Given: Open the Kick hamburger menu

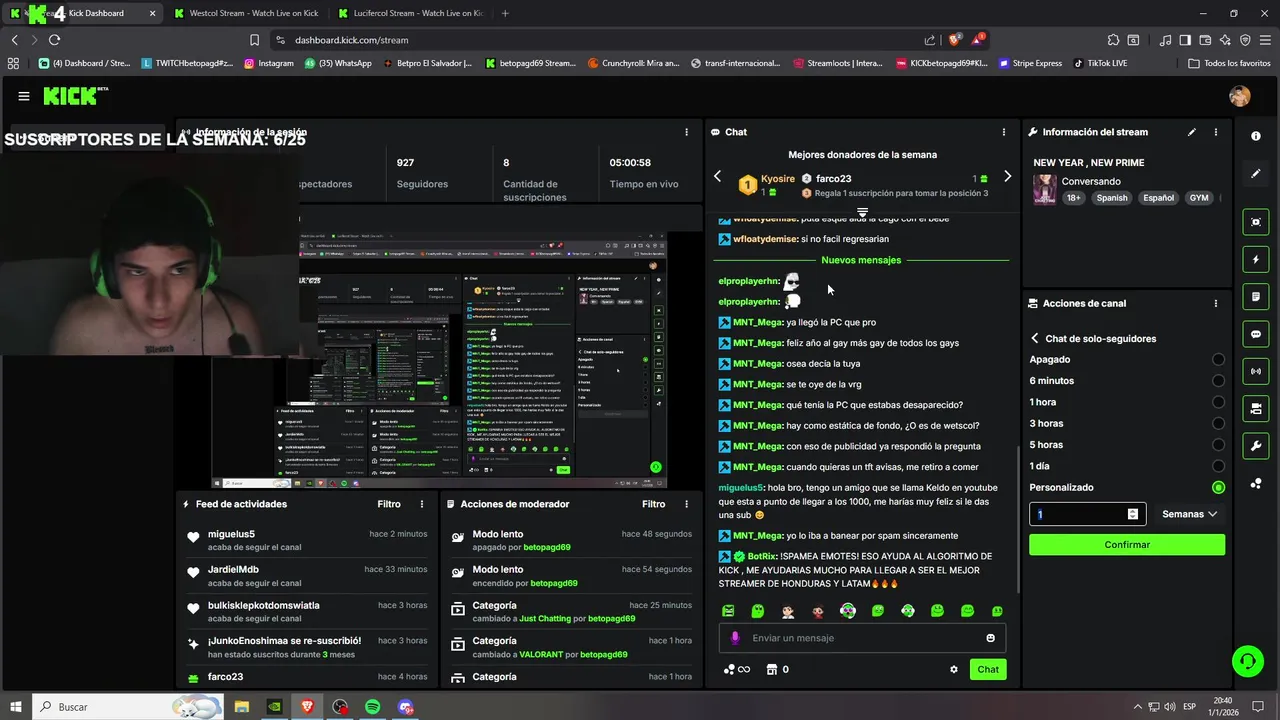Looking at the screenshot, I should point(24,96).
